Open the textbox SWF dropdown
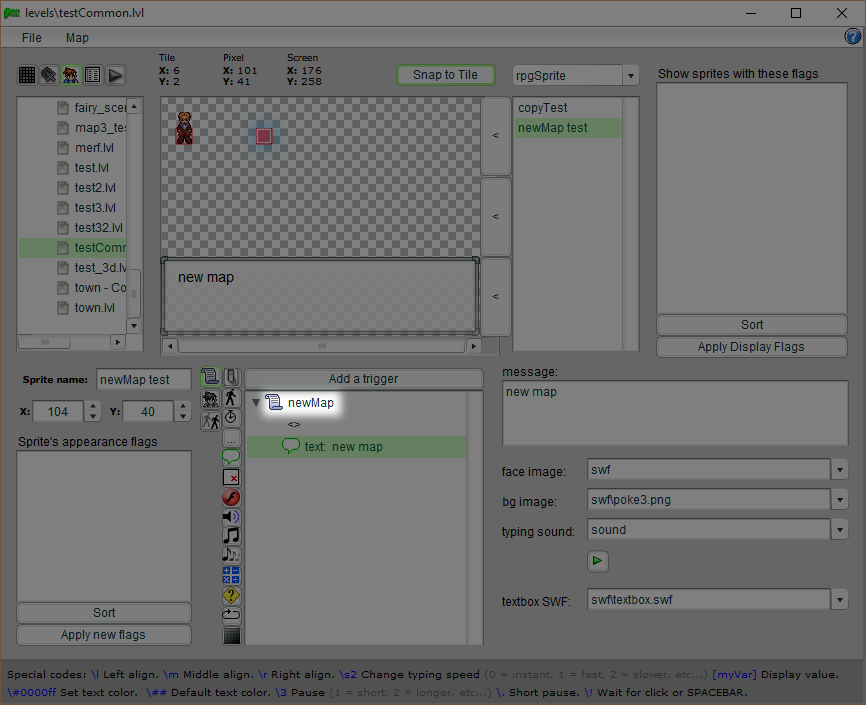The width and height of the screenshot is (866, 705). click(x=838, y=600)
